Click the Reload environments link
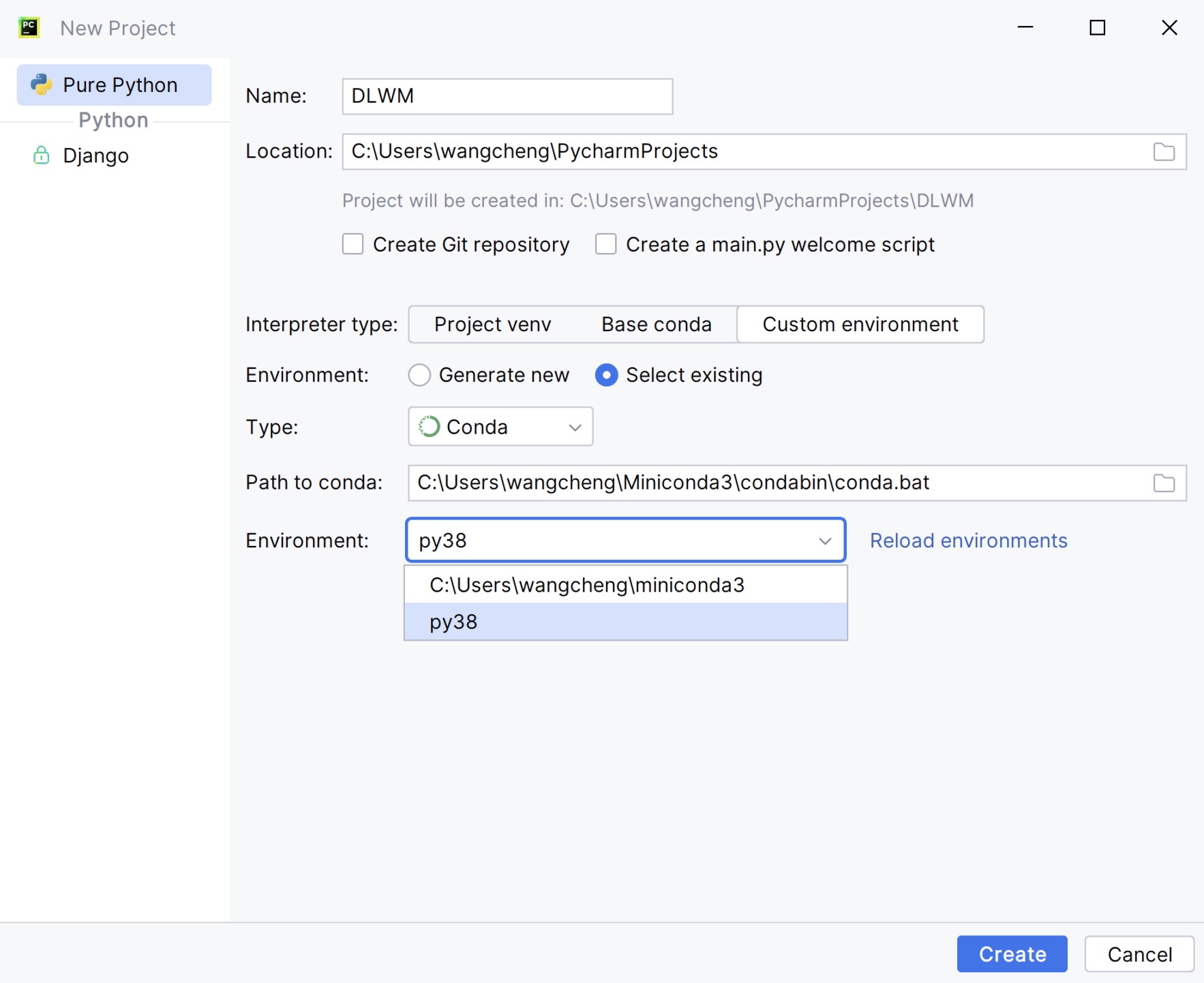Screen dimensions: 1204x983 pyautogui.click(x=968, y=541)
